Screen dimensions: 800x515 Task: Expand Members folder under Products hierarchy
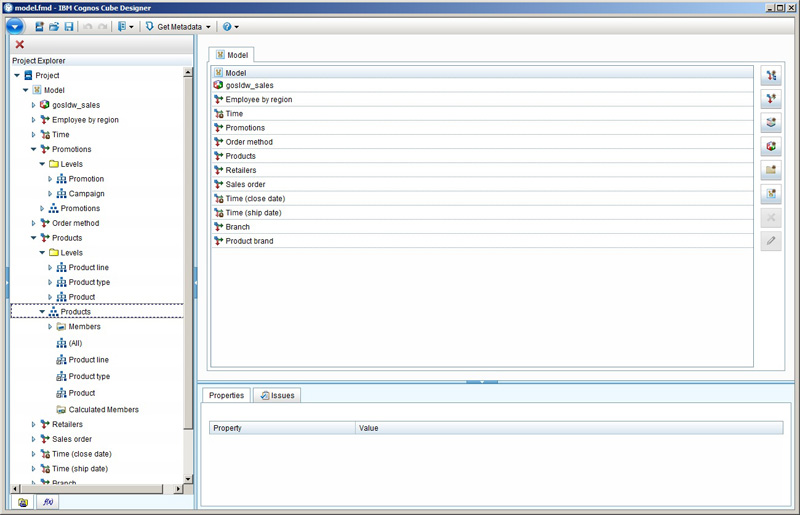click(x=50, y=326)
